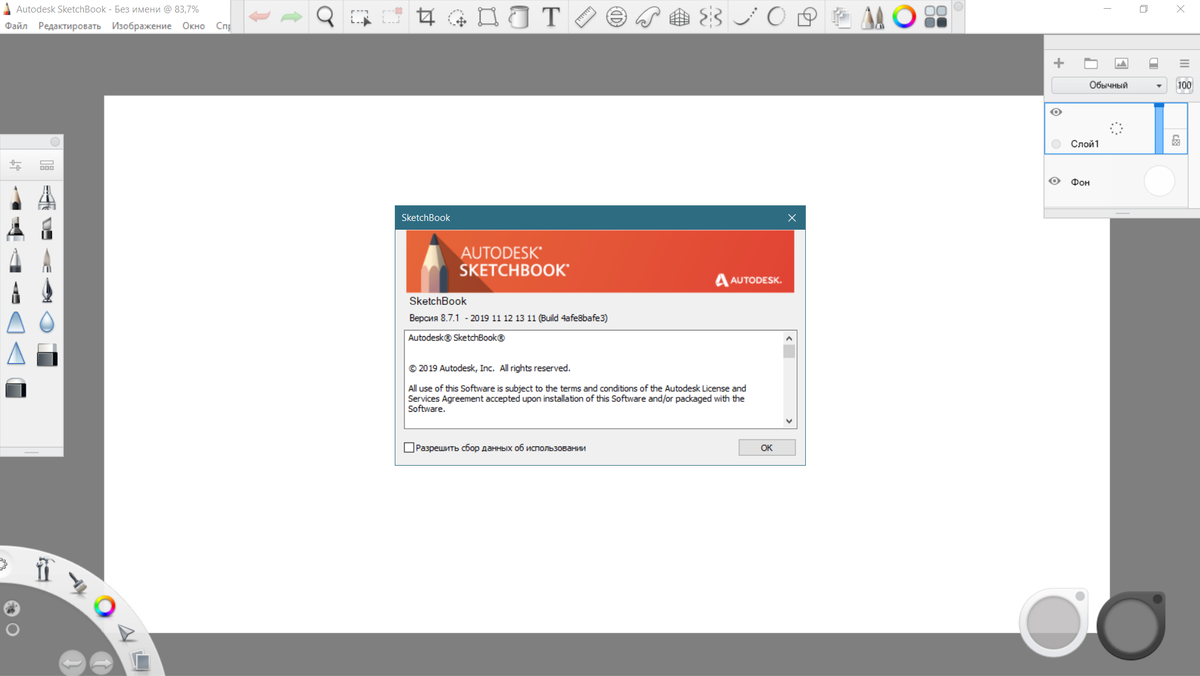This screenshot has height=676, width=1200.
Task: Open the Perspective guides tool
Action: [680, 17]
